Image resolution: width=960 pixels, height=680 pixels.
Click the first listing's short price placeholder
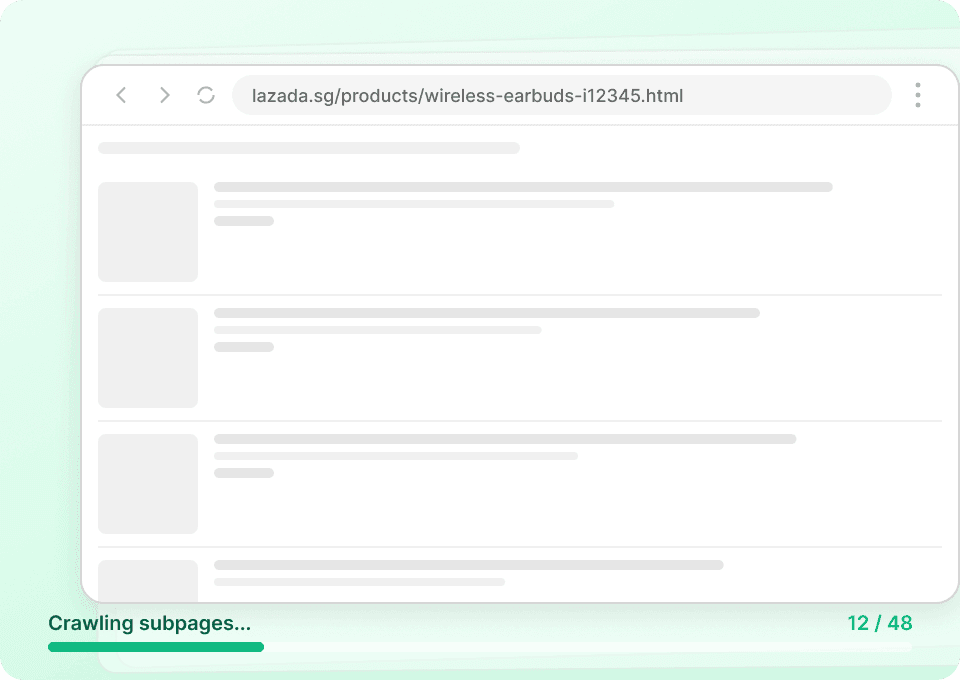point(244,221)
